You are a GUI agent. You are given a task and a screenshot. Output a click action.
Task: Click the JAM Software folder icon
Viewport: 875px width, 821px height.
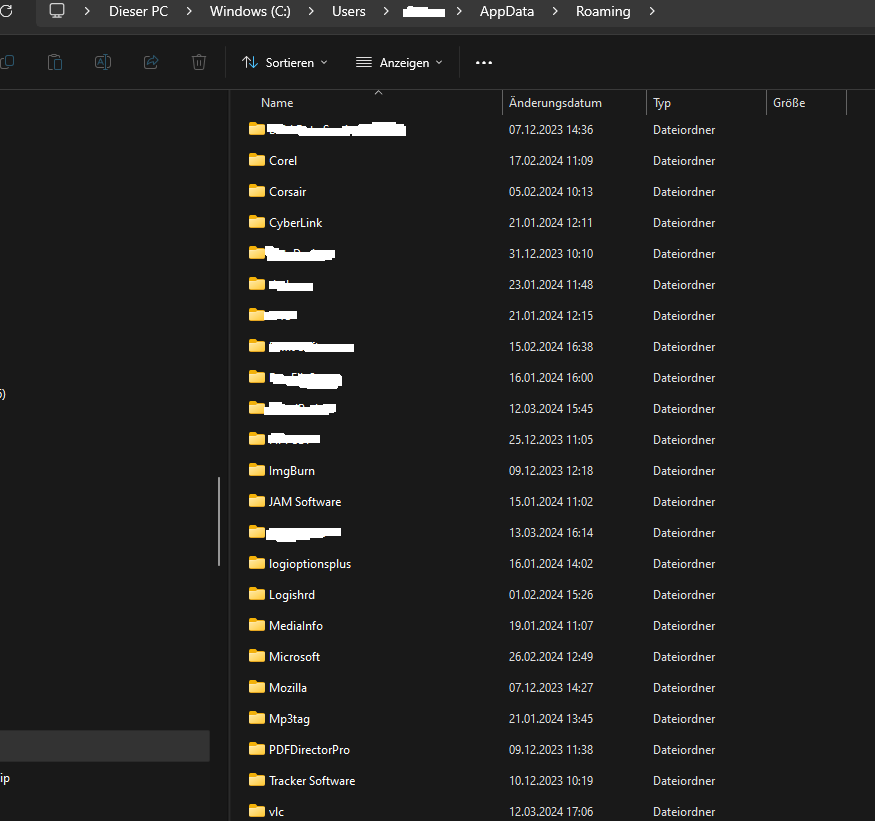point(257,501)
